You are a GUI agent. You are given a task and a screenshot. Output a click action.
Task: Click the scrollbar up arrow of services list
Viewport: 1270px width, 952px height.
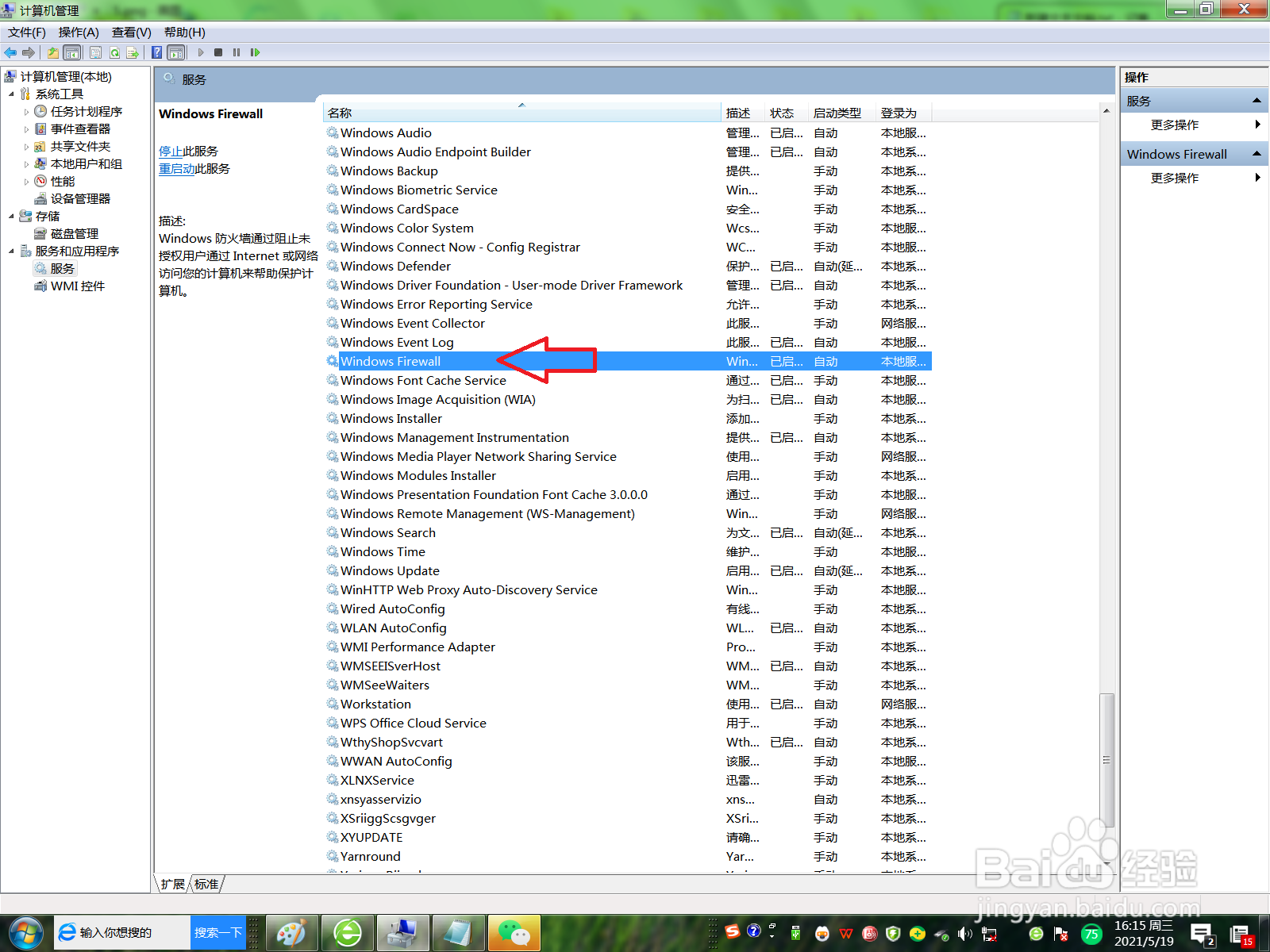point(1106,111)
